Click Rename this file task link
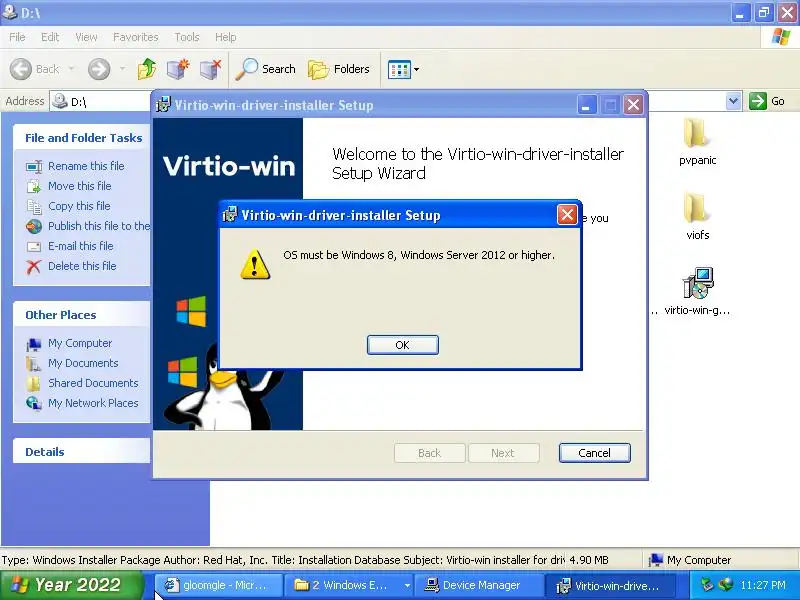 click(86, 166)
